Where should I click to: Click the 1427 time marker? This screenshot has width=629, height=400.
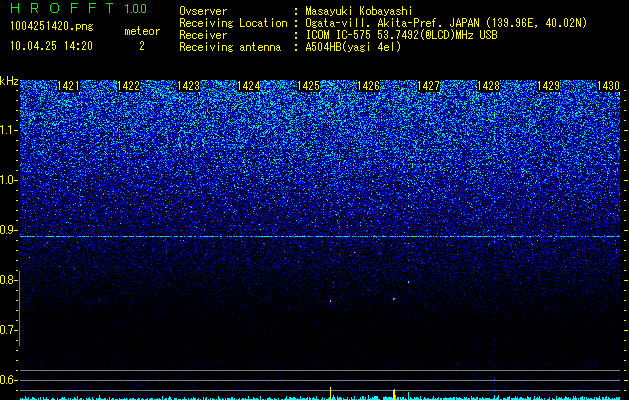(x=429, y=86)
